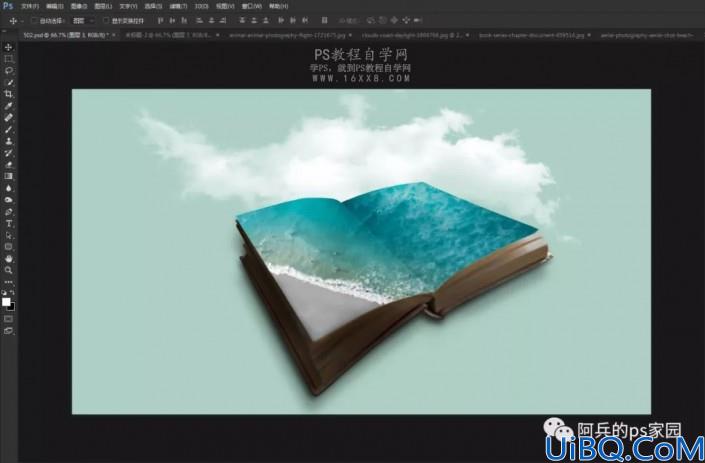Change the screen mode
This screenshot has width=705, height=463.
point(8,331)
